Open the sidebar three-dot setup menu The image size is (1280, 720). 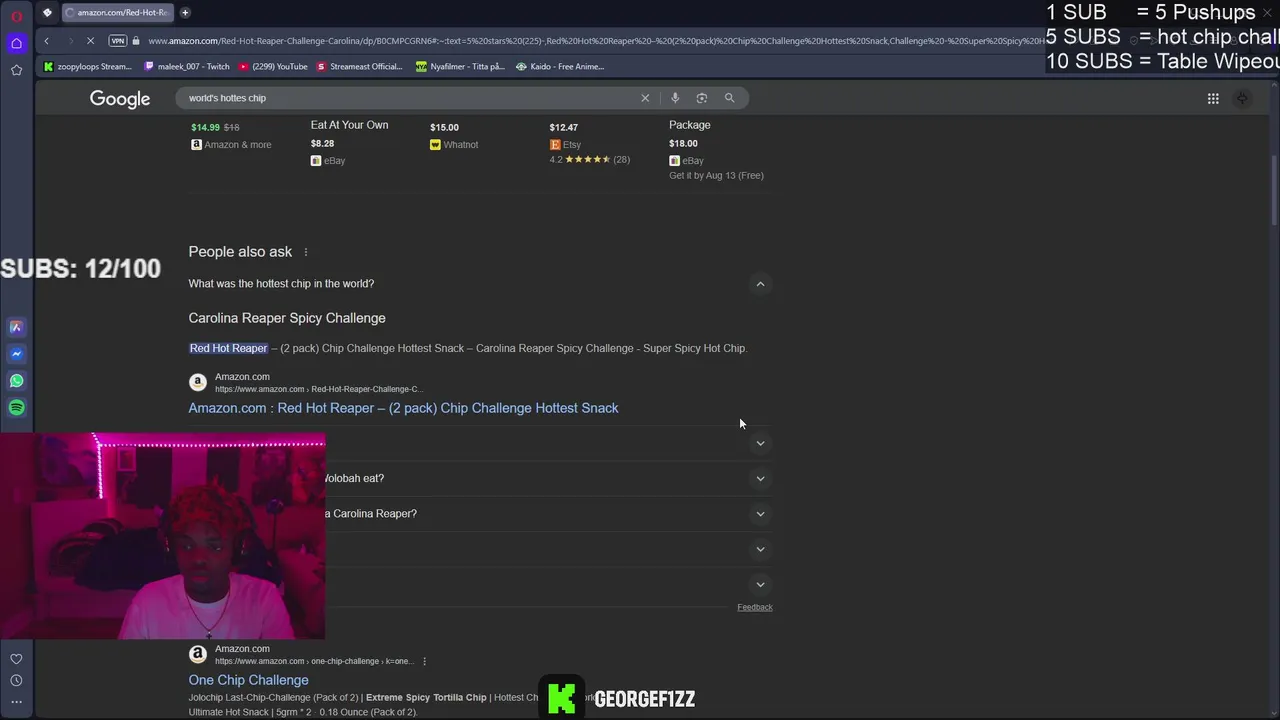[16, 702]
